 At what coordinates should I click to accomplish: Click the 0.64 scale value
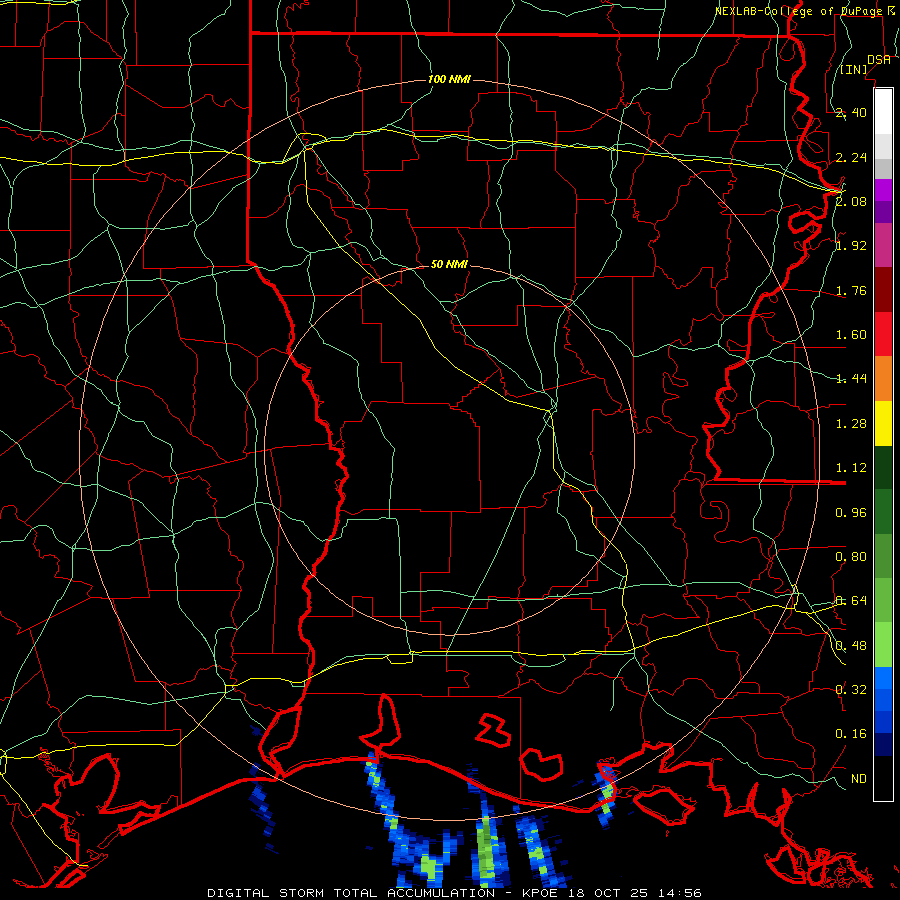851,601
